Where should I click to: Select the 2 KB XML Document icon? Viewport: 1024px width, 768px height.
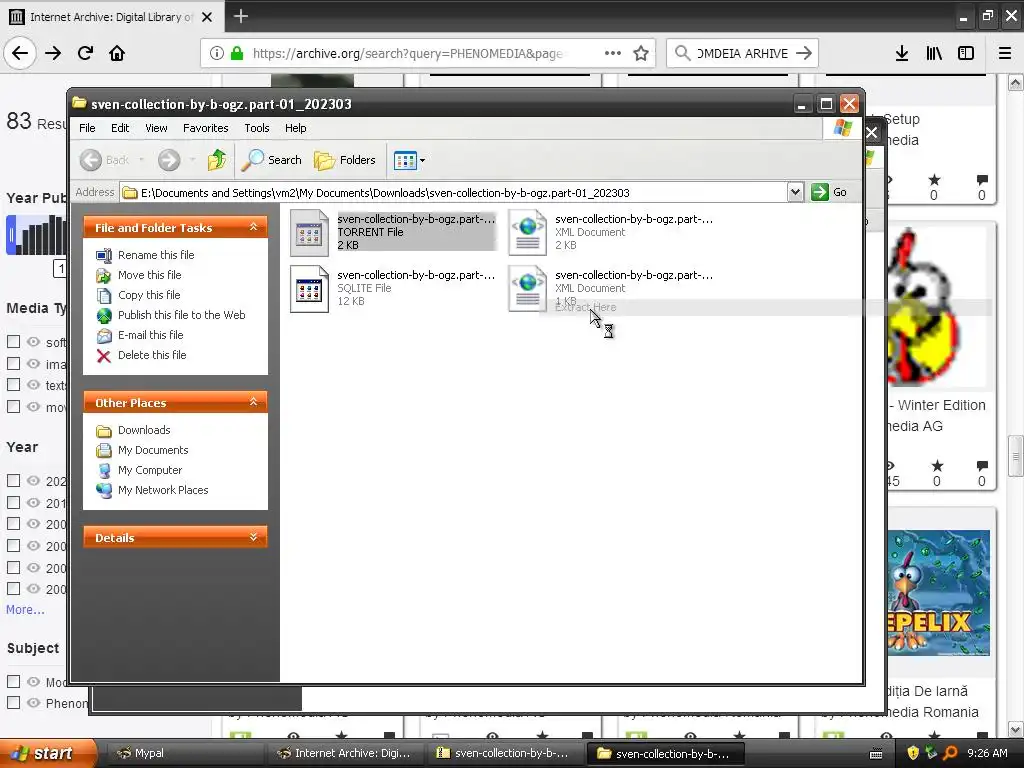pyautogui.click(x=527, y=232)
